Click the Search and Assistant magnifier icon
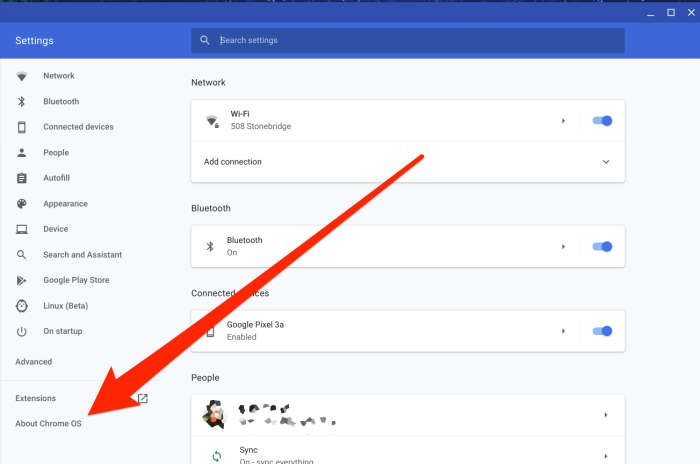Screen dimensions: 700x464 (21, 255)
